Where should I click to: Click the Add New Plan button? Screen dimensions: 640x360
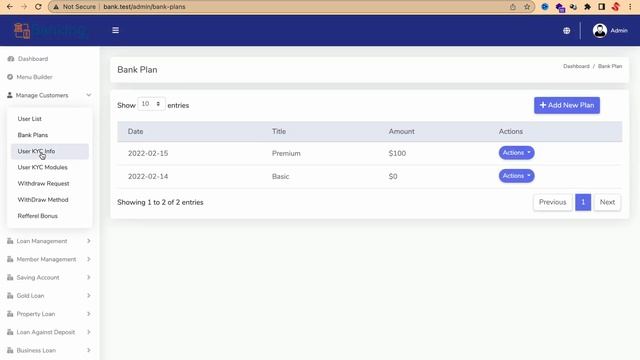pyautogui.click(x=567, y=105)
